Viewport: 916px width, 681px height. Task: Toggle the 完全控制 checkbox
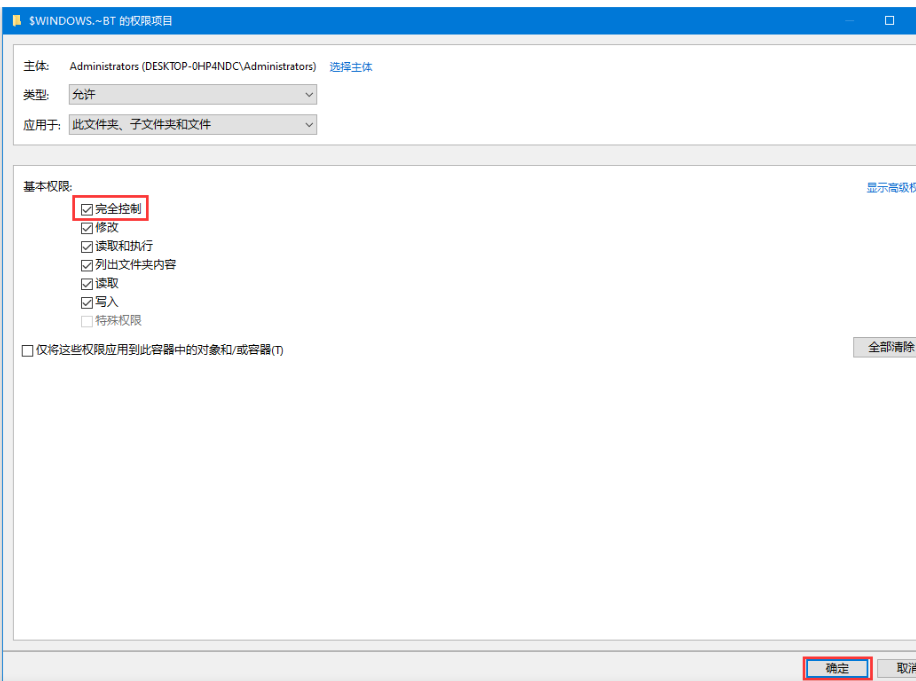[87, 209]
